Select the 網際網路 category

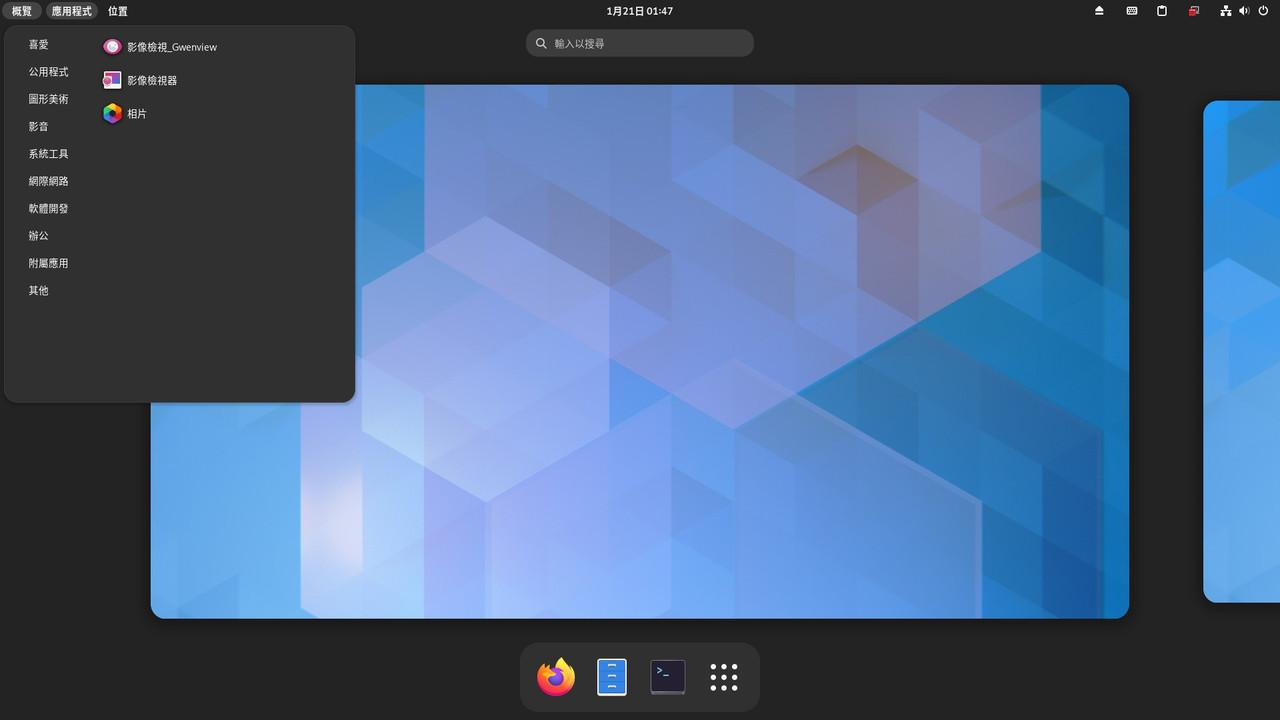coord(48,181)
